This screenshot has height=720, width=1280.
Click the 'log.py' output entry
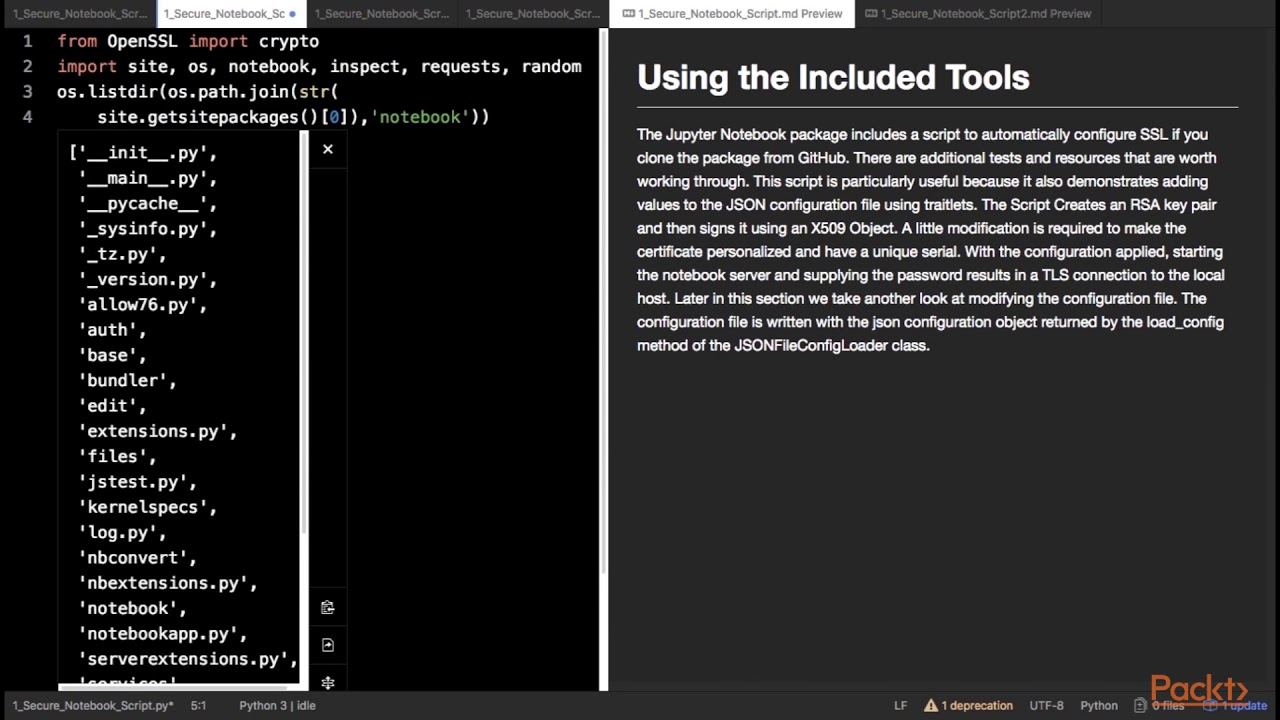(122, 532)
